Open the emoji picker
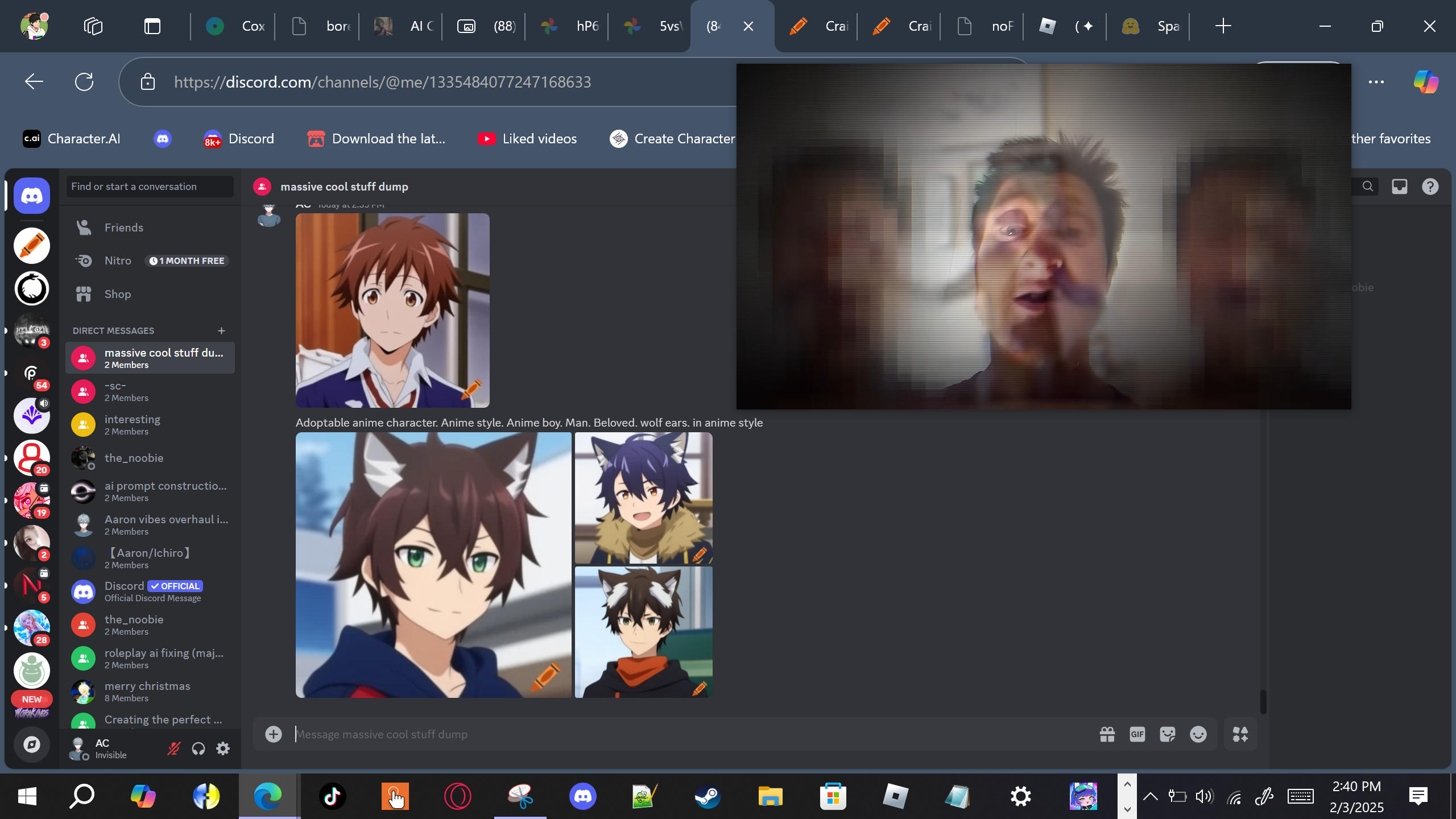 (1198, 734)
